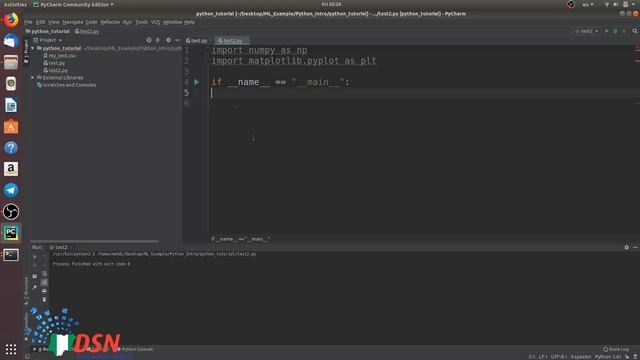Open Terminal from the dock
This screenshot has width=640, height=360.
pyautogui.click(x=11, y=255)
